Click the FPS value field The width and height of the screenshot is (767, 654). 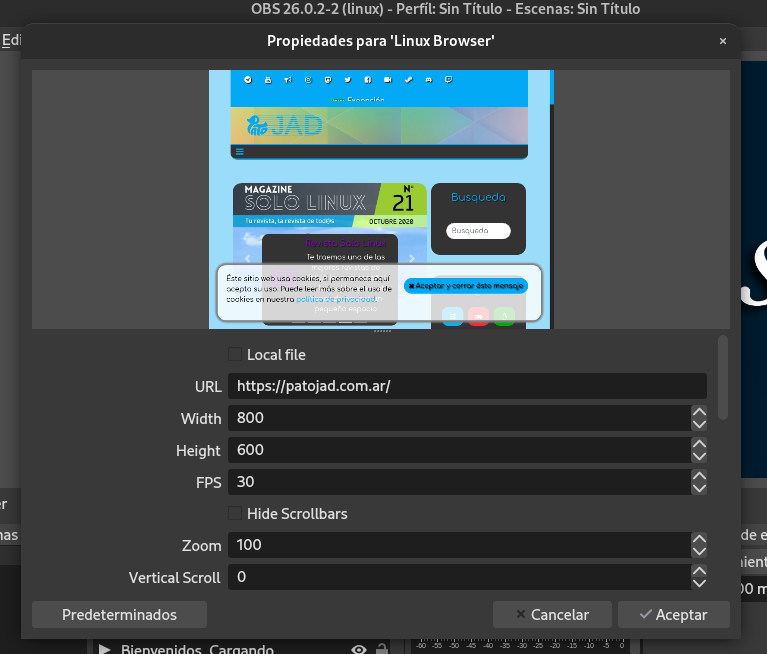tap(459, 482)
